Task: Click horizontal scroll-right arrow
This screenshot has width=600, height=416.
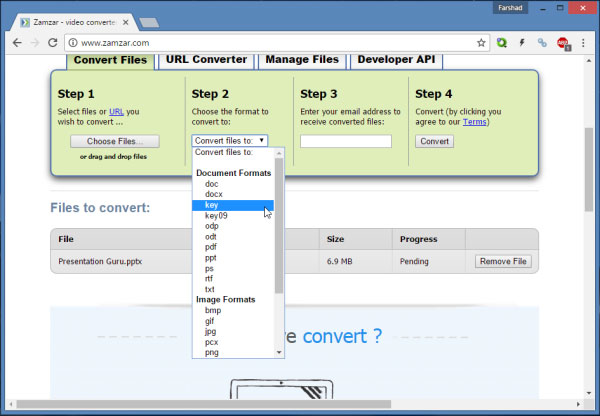Action: click(x=578, y=404)
